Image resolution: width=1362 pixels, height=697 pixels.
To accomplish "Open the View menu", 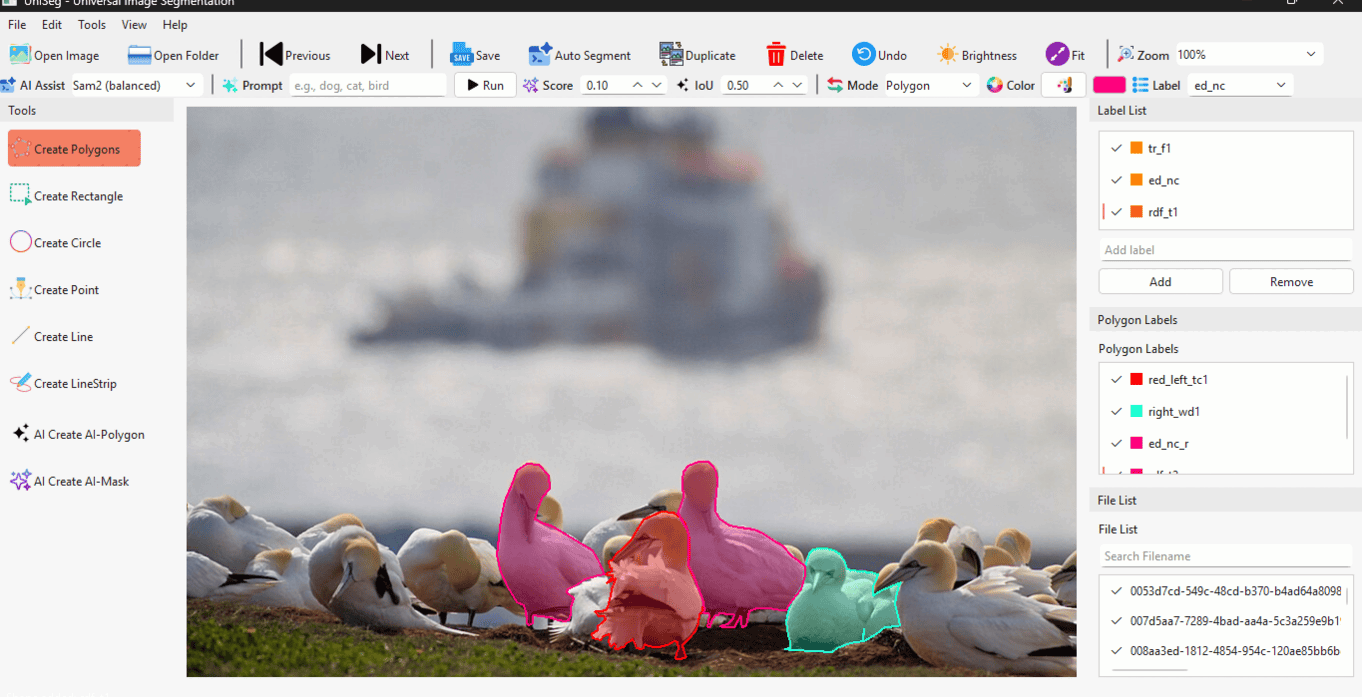I will [134, 25].
